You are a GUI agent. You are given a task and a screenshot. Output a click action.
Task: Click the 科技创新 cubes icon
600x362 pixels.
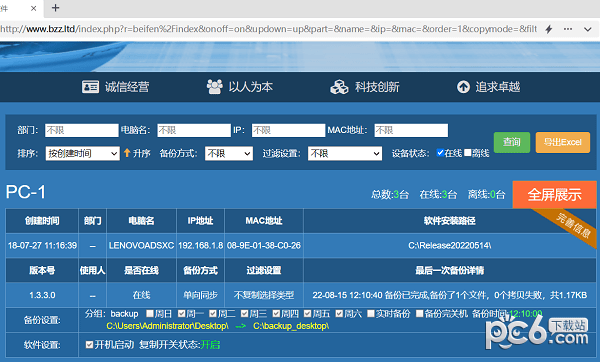[339, 87]
